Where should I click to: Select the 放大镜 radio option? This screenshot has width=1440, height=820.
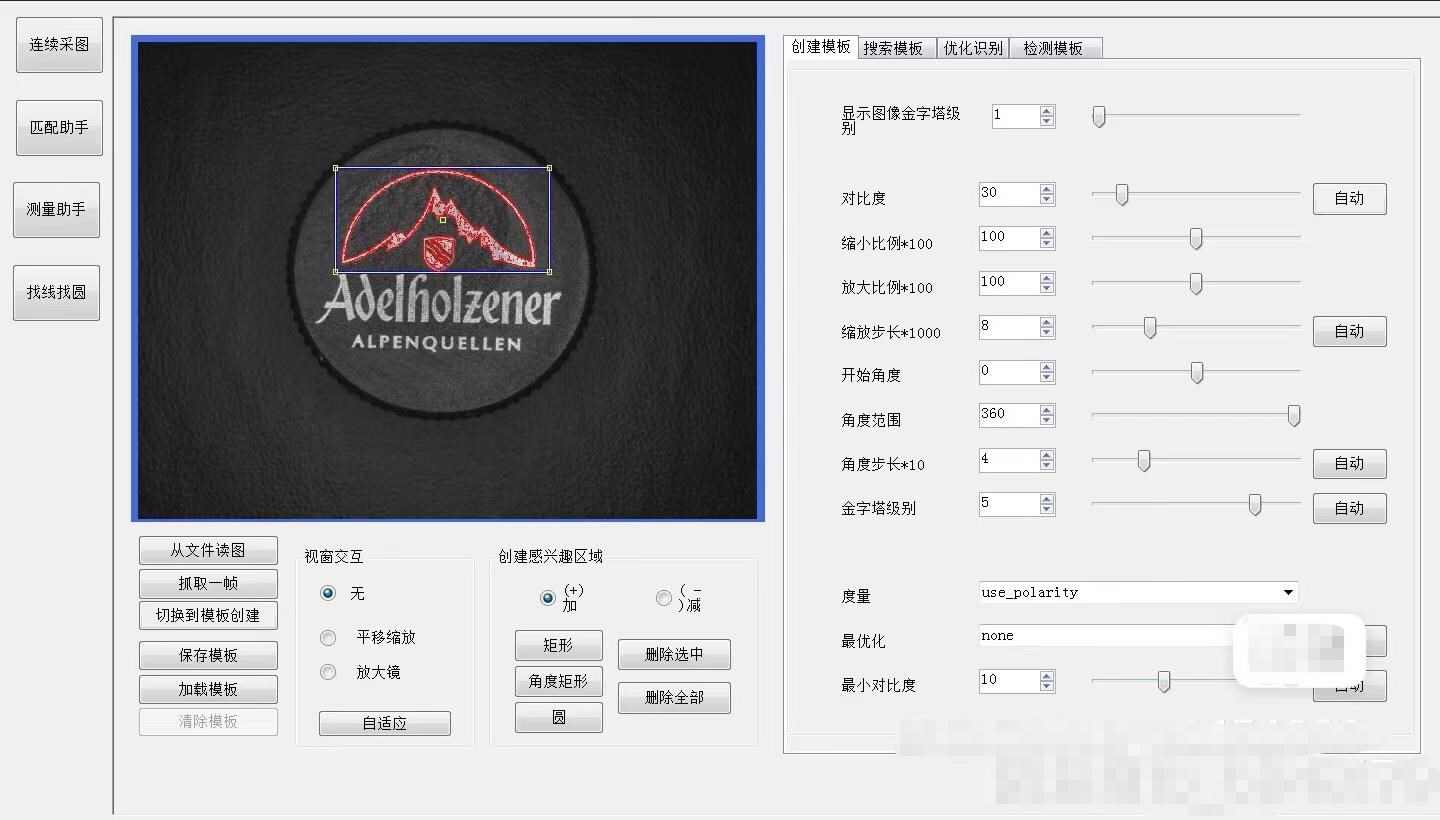pos(328,672)
